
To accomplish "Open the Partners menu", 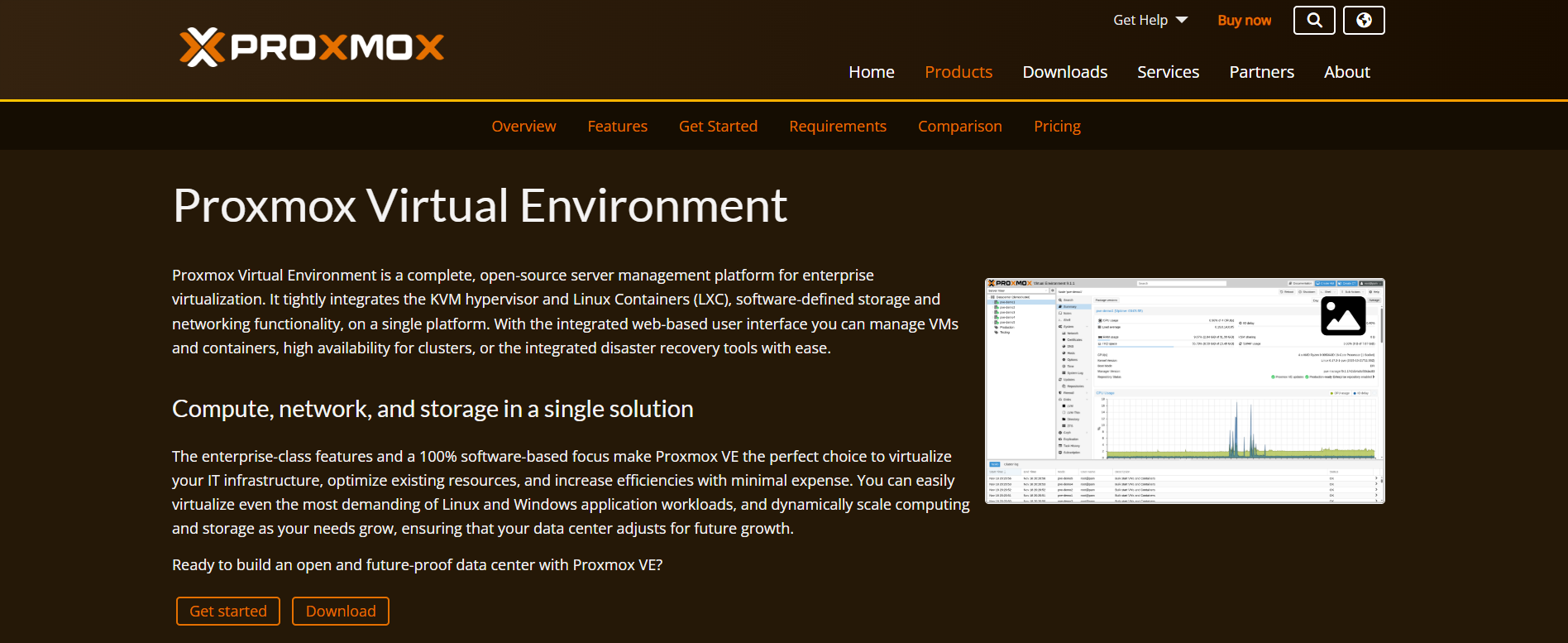I will pos(1261,72).
